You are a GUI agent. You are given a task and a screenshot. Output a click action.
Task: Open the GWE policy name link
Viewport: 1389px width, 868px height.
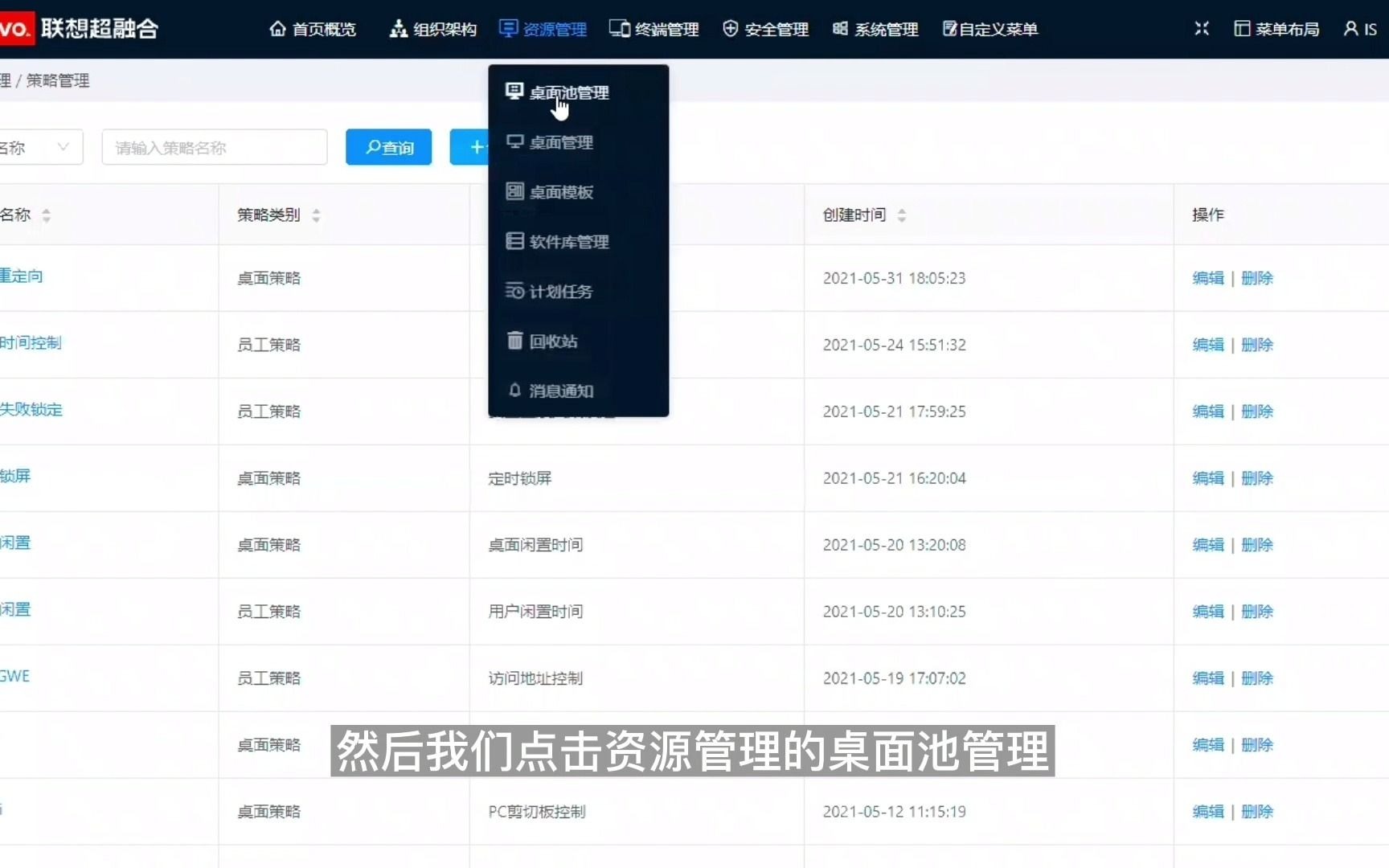pyautogui.click(x=15, y=676)
